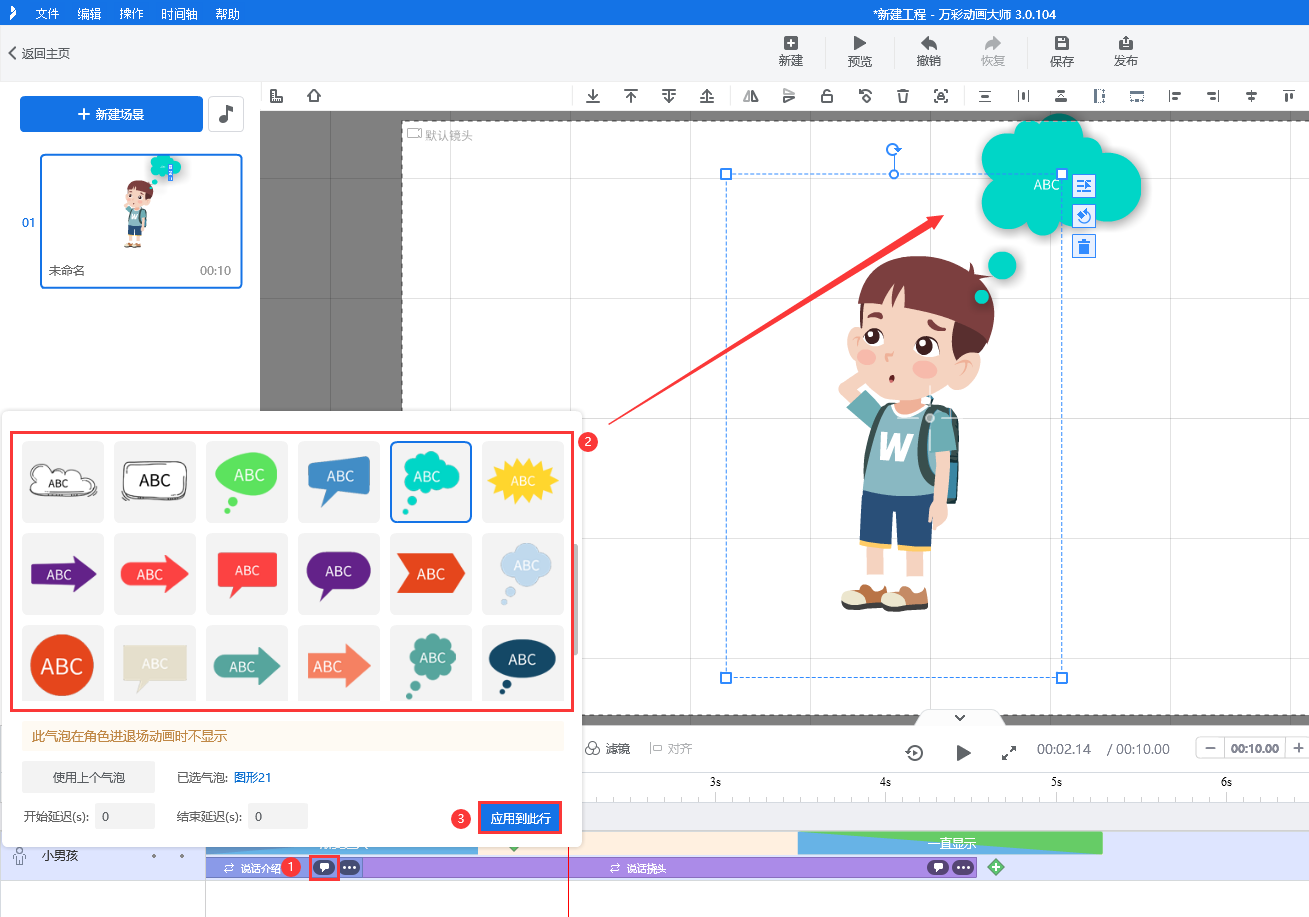Screen dimensions: 1309x917
Task: Go back via the 返回主页 chevron
Action: 13,53
